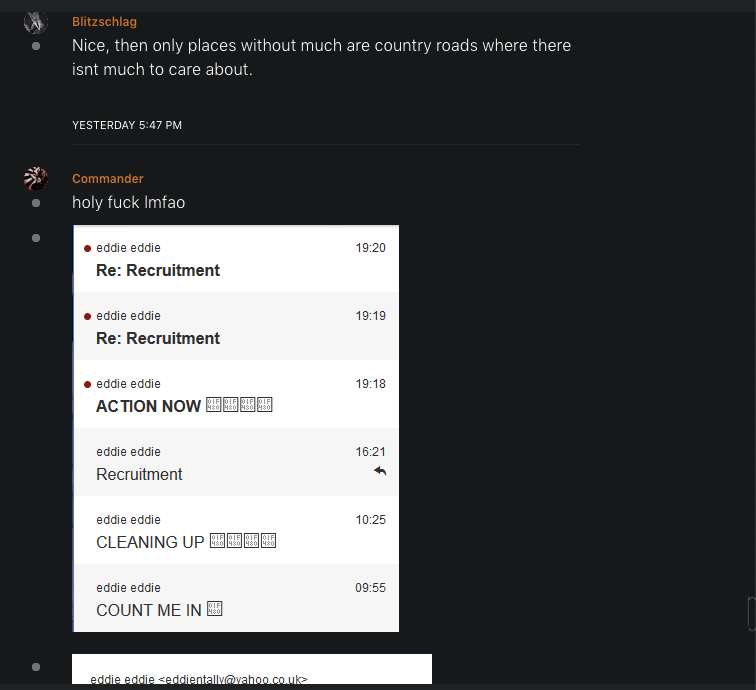756x690 pixels.
Task: Click Blitzschlag's profile avatar
Action: coord(36,22)
